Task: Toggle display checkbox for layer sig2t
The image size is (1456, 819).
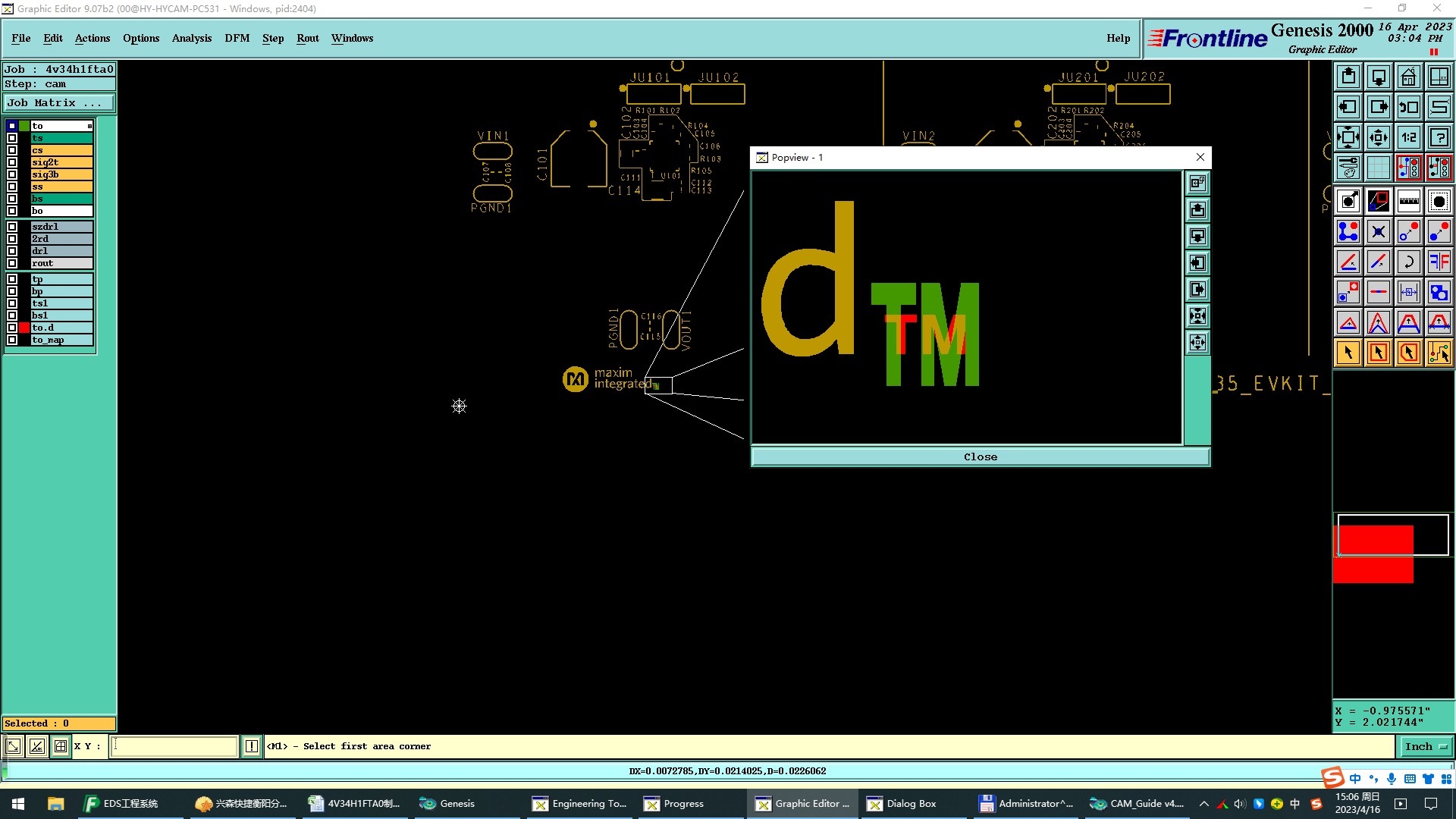Action: tap(12, 162)
